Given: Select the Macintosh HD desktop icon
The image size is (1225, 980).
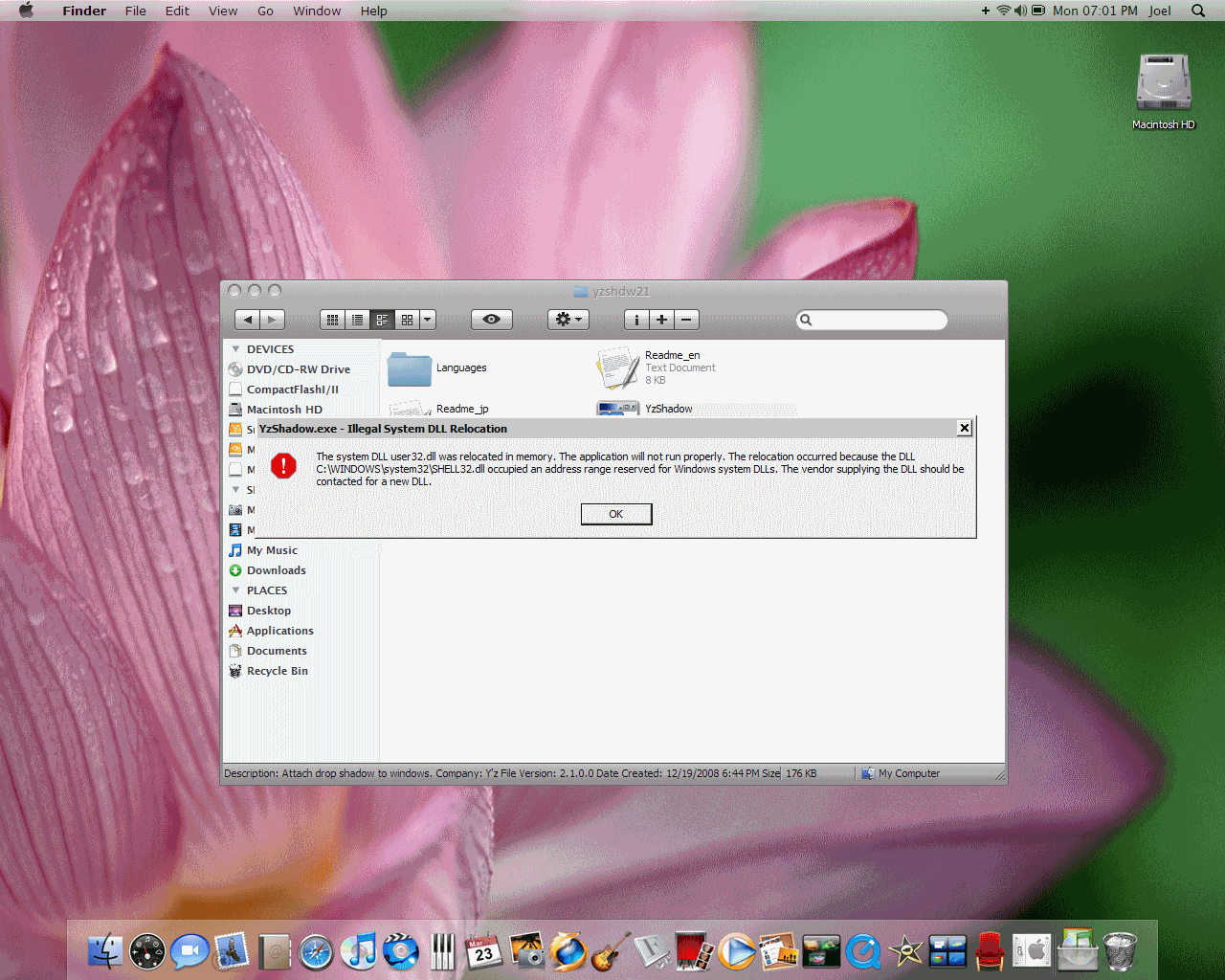Looking at the screenshot, I should click(1164, 91).
